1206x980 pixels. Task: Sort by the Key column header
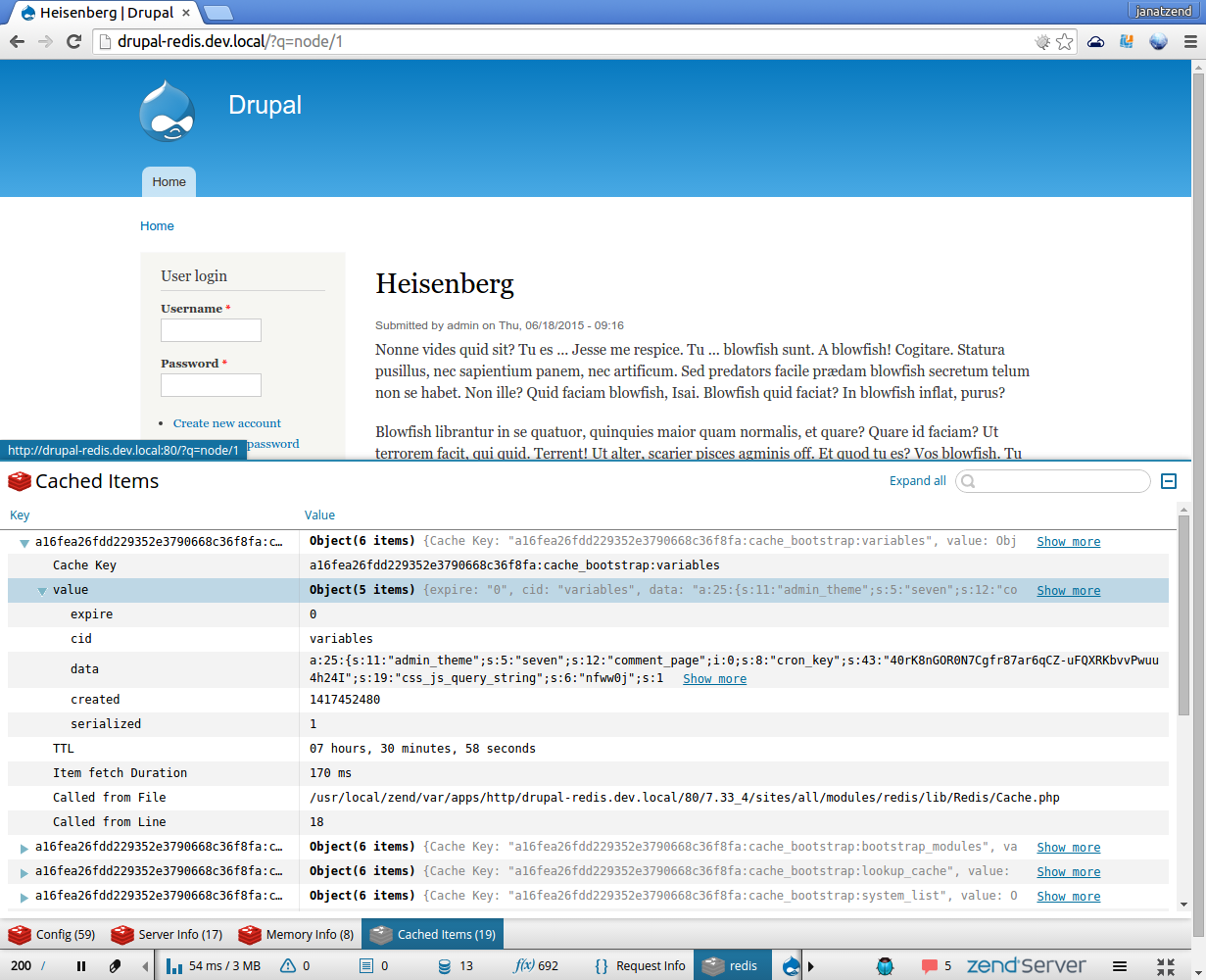pyautogui.click(x=20, y=515)
